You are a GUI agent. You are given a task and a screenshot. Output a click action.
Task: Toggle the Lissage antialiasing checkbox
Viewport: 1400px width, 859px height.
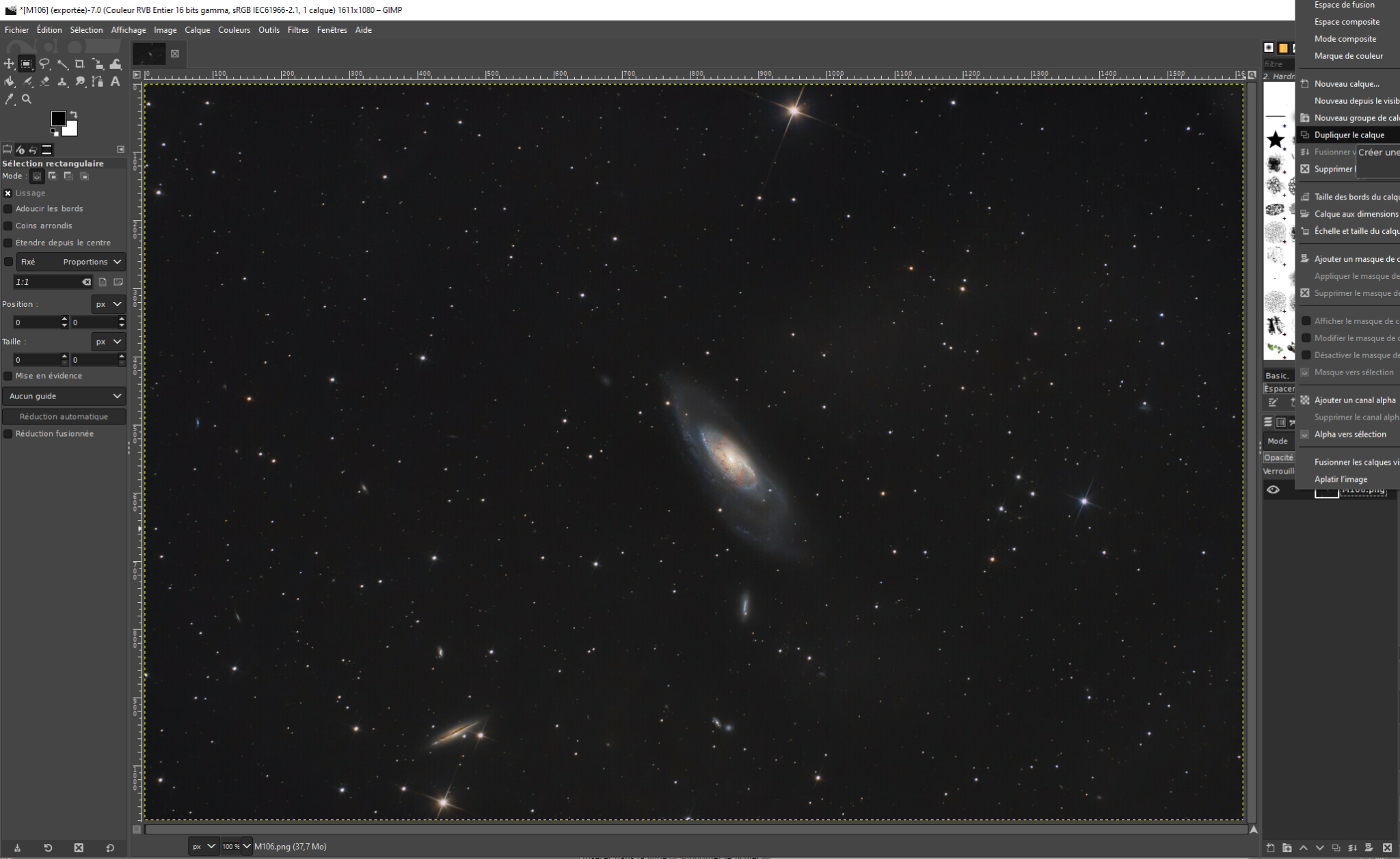pyautogui.click(x=8, y=193)
